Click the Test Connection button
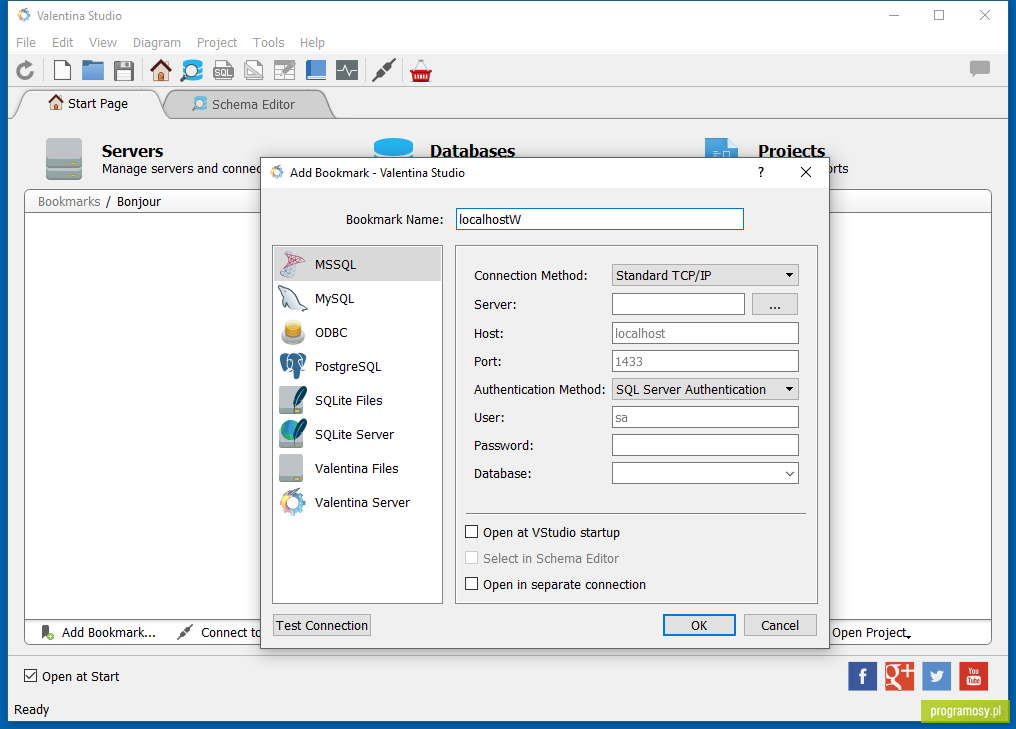This screenshot has height=729, width=1016. click(x=322, y=625)
